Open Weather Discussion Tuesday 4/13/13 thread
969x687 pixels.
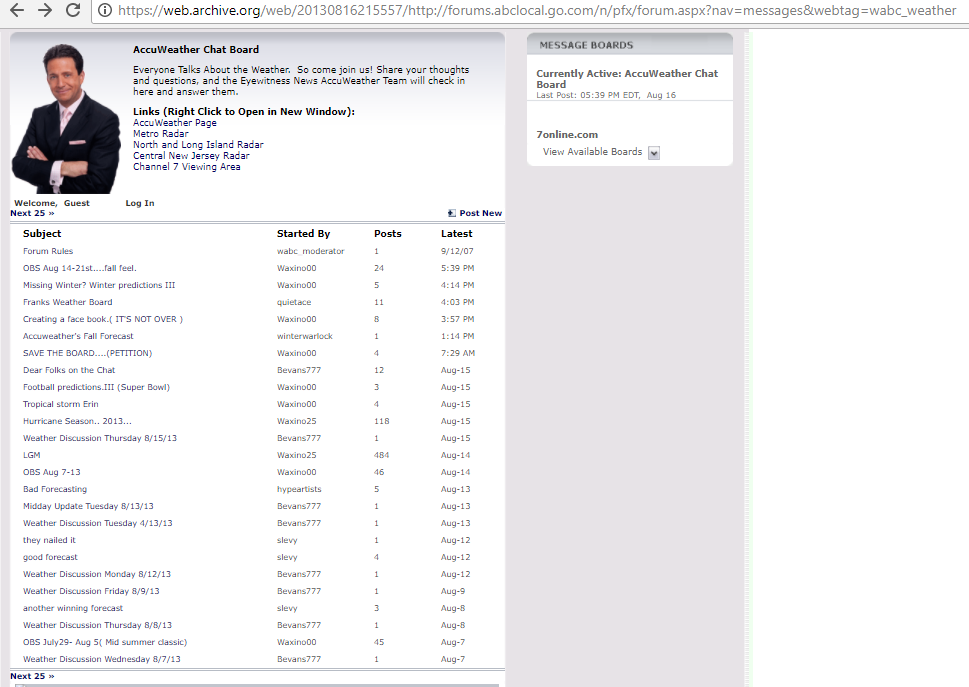98,523
